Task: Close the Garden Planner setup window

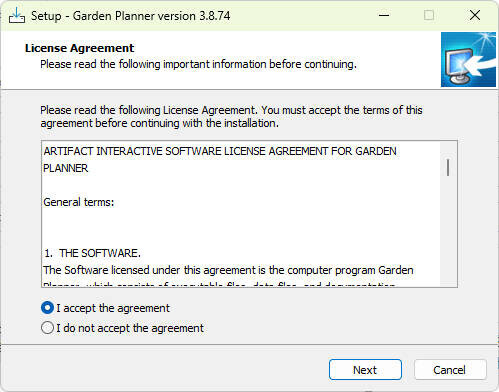Action: point(475,15)
